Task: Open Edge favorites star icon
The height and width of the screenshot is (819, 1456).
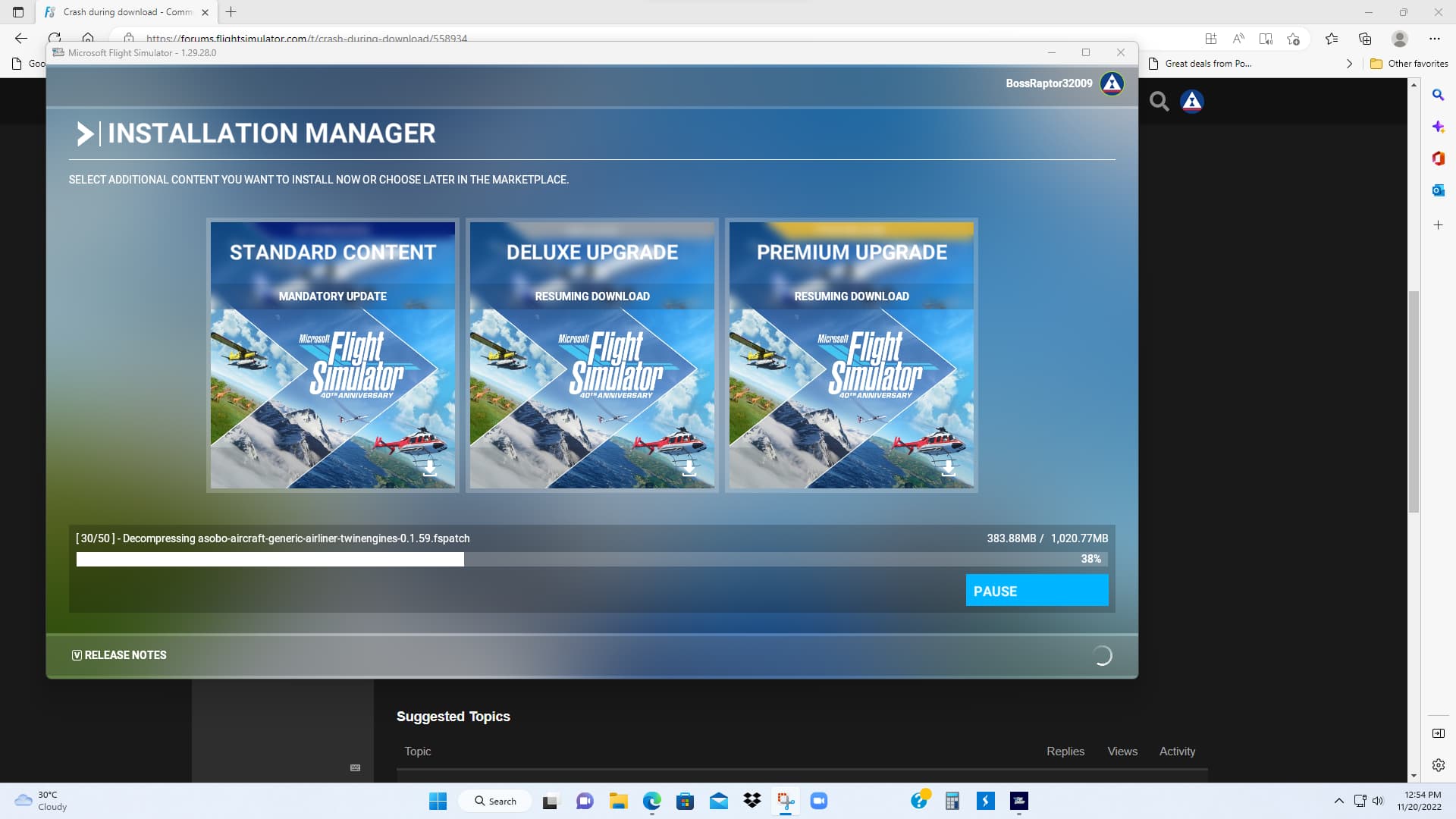Action: pos(1332,39)
